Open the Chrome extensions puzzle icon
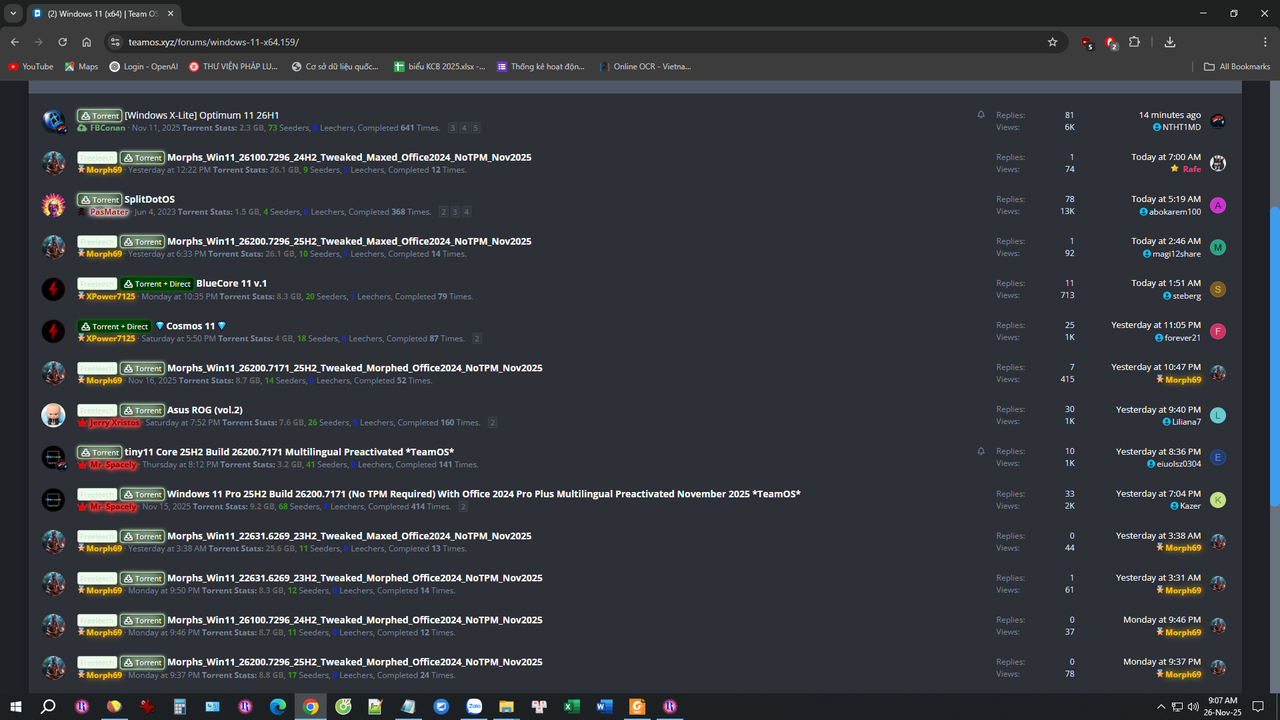 pyautogui.click(x=1134, y=42)
